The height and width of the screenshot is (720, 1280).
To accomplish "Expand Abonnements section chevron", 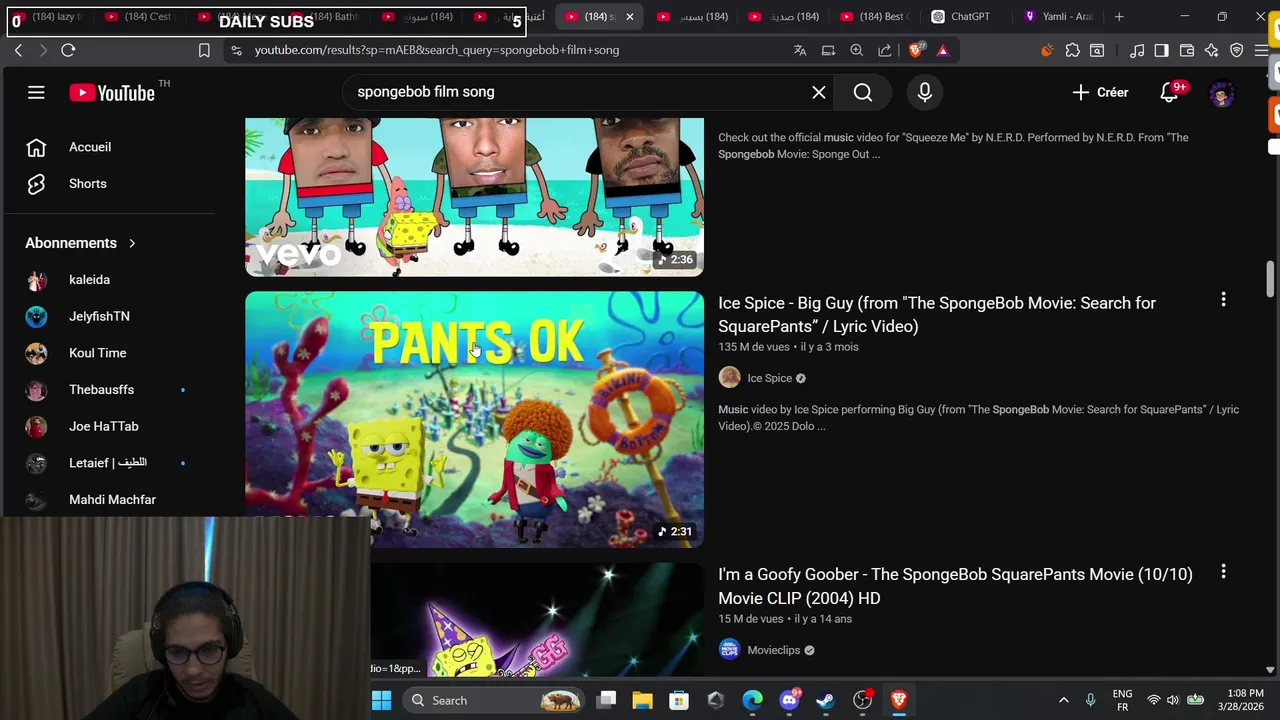I will pos(131,243).
